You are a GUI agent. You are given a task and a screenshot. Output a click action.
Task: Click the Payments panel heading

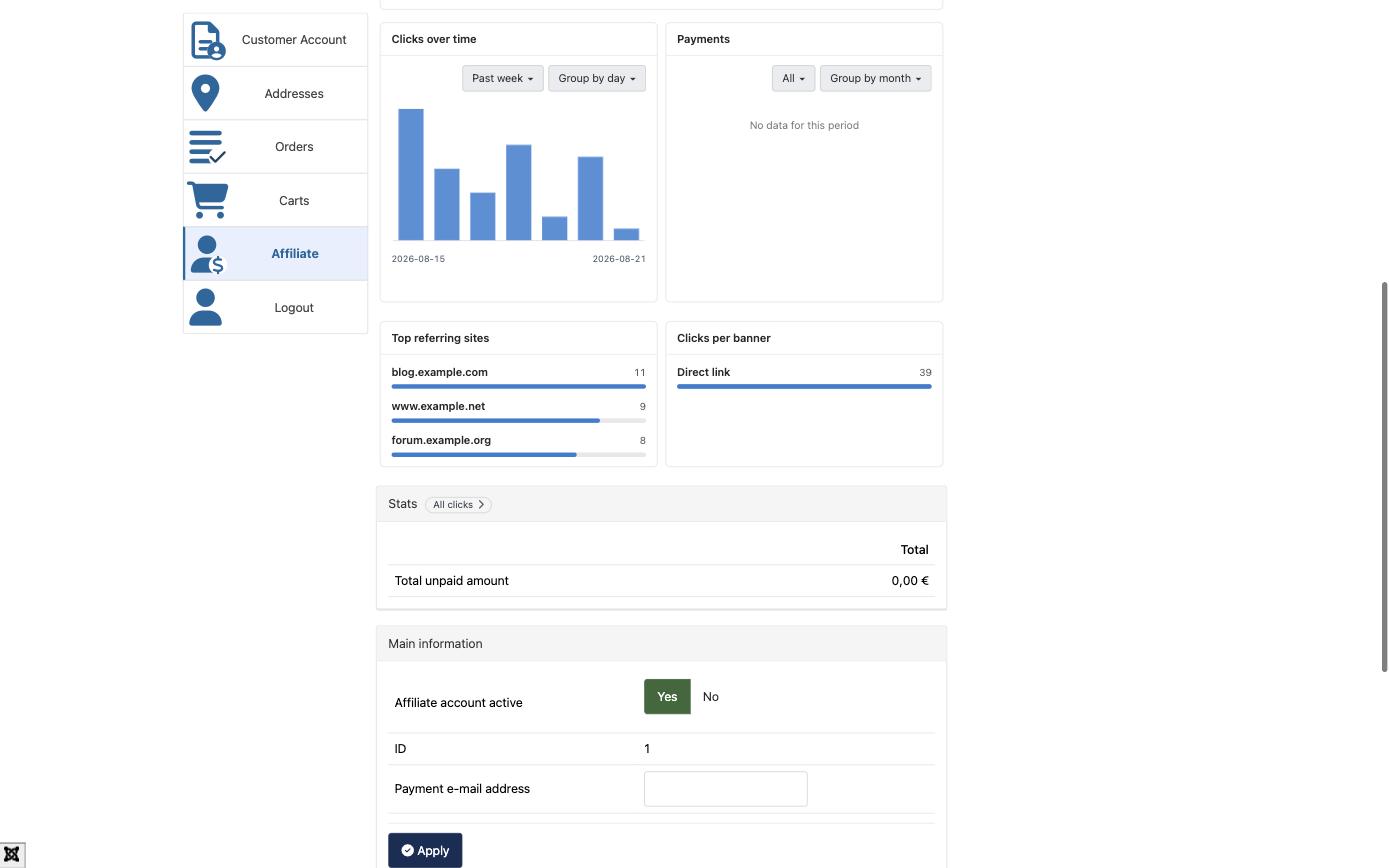[703, 39]
